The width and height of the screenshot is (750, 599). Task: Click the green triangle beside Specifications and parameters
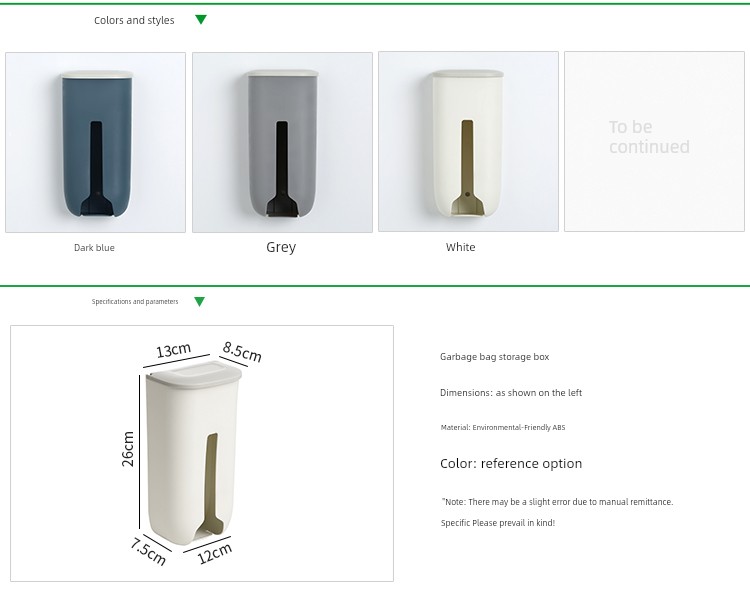(199, 301)
